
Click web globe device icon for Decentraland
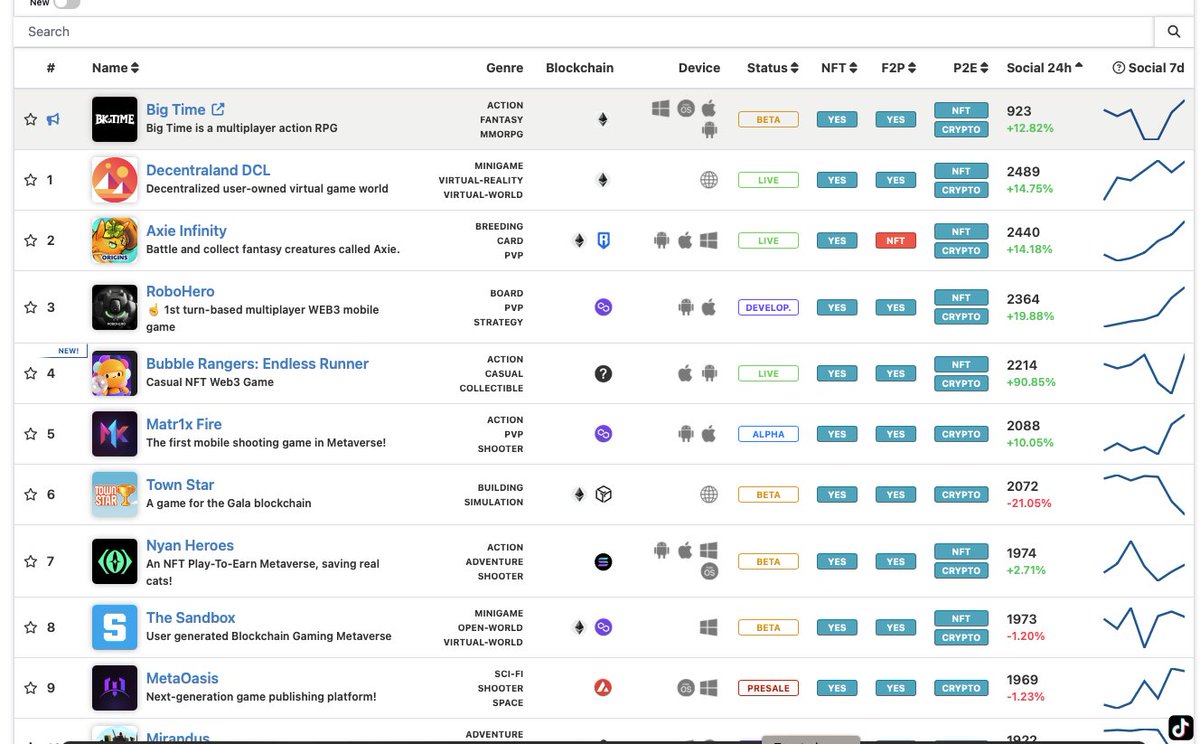[x=709, y=180]
